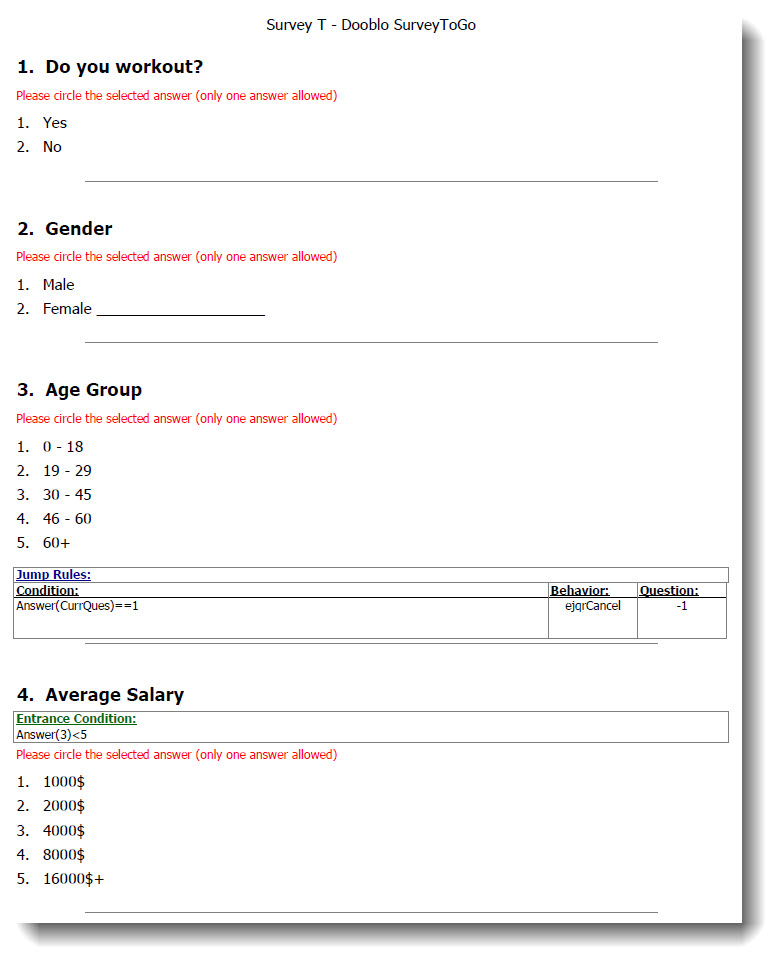This screenshot has height=963, width=782.
Task: Select the 30 - 45 age group
Action: click(x=67, y=495)
